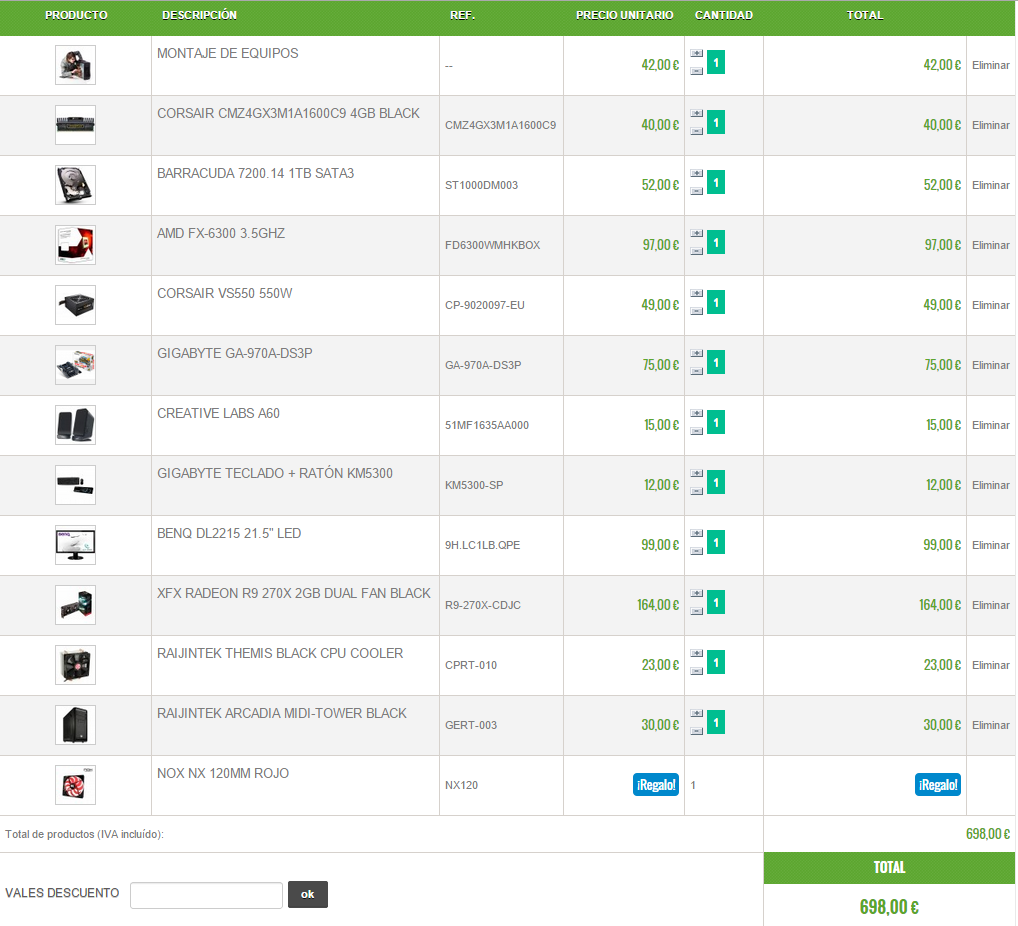Click Eliminar for GIGABYTE GA-970A-DS3P
This screenshot has width=1018, height=926.
[990, 365]
